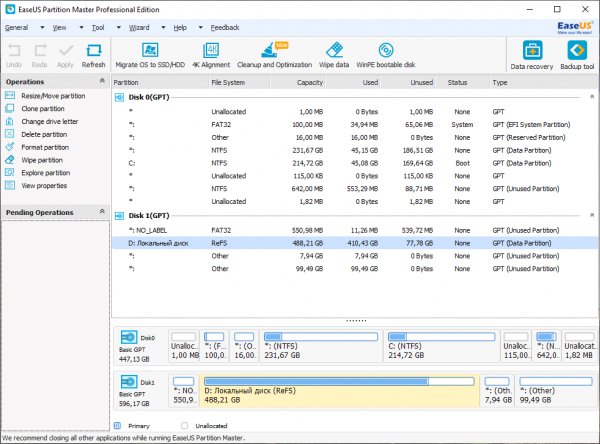Screen dimensions: 600x444
Task: Sort by the Unused column header
Action: (x=408, y=82)
